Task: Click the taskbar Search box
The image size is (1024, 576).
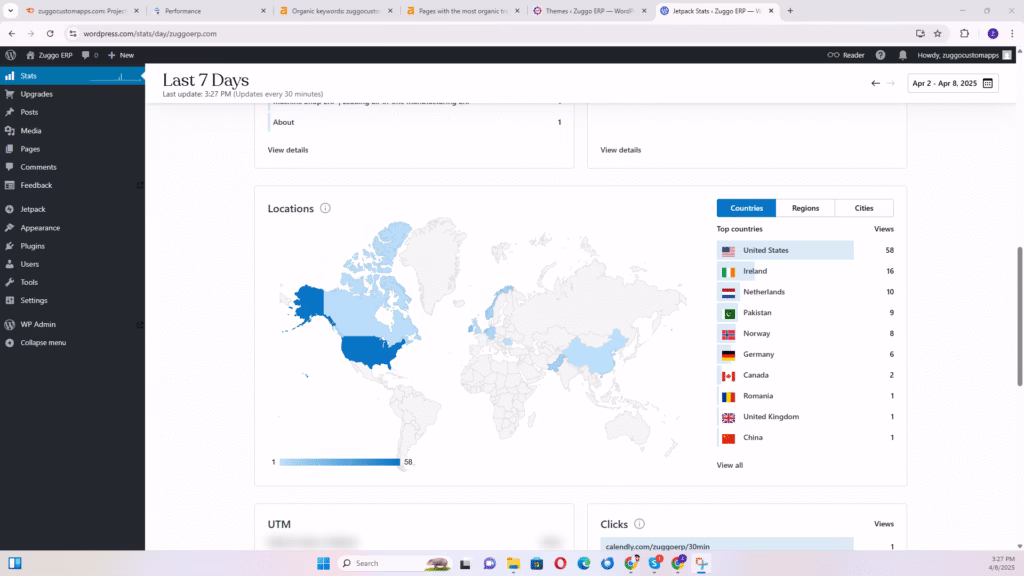Action: click(x=394, y=563)
